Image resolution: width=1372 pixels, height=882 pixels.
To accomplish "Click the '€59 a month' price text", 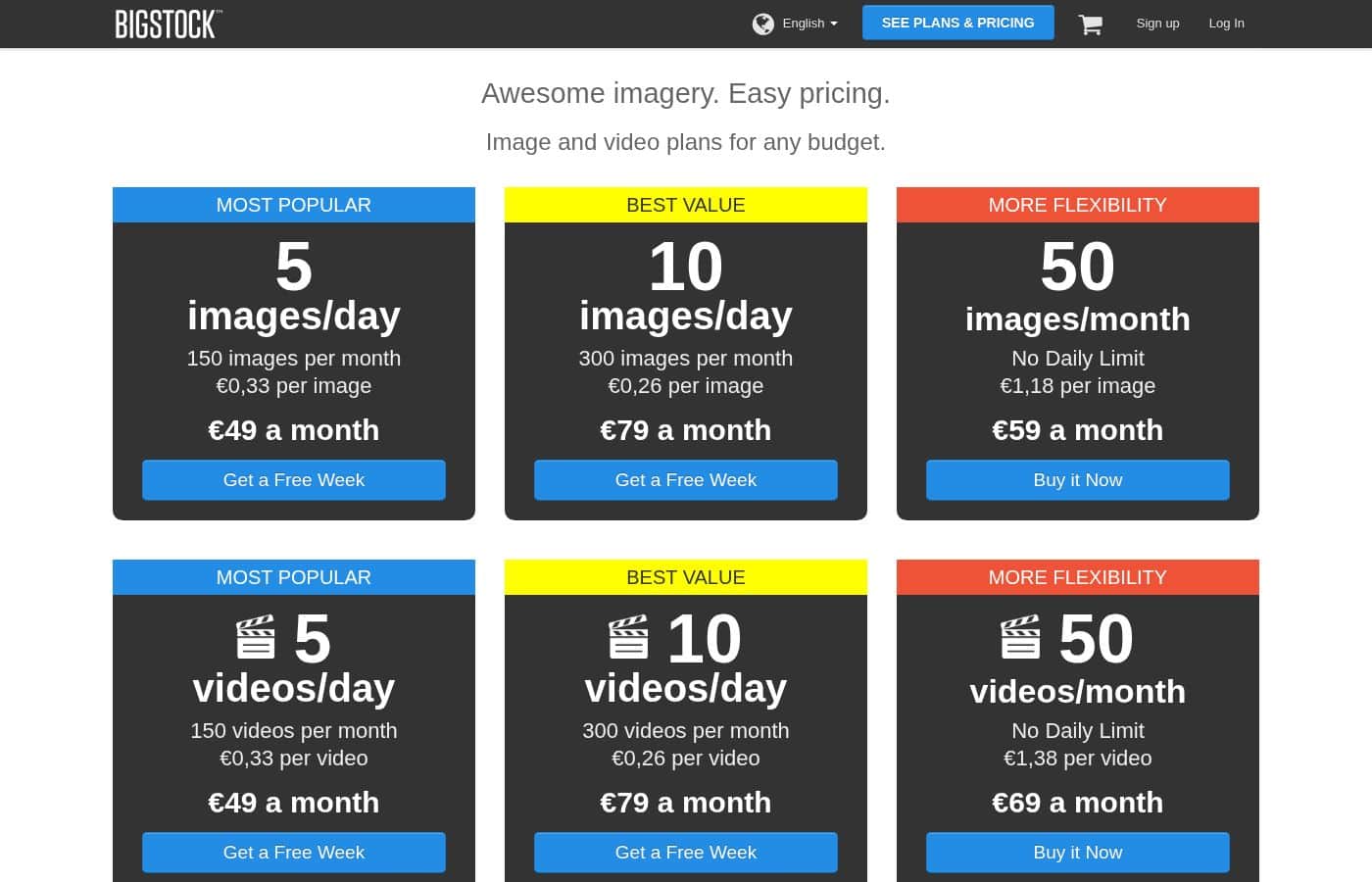I will tap(1078, 430).
